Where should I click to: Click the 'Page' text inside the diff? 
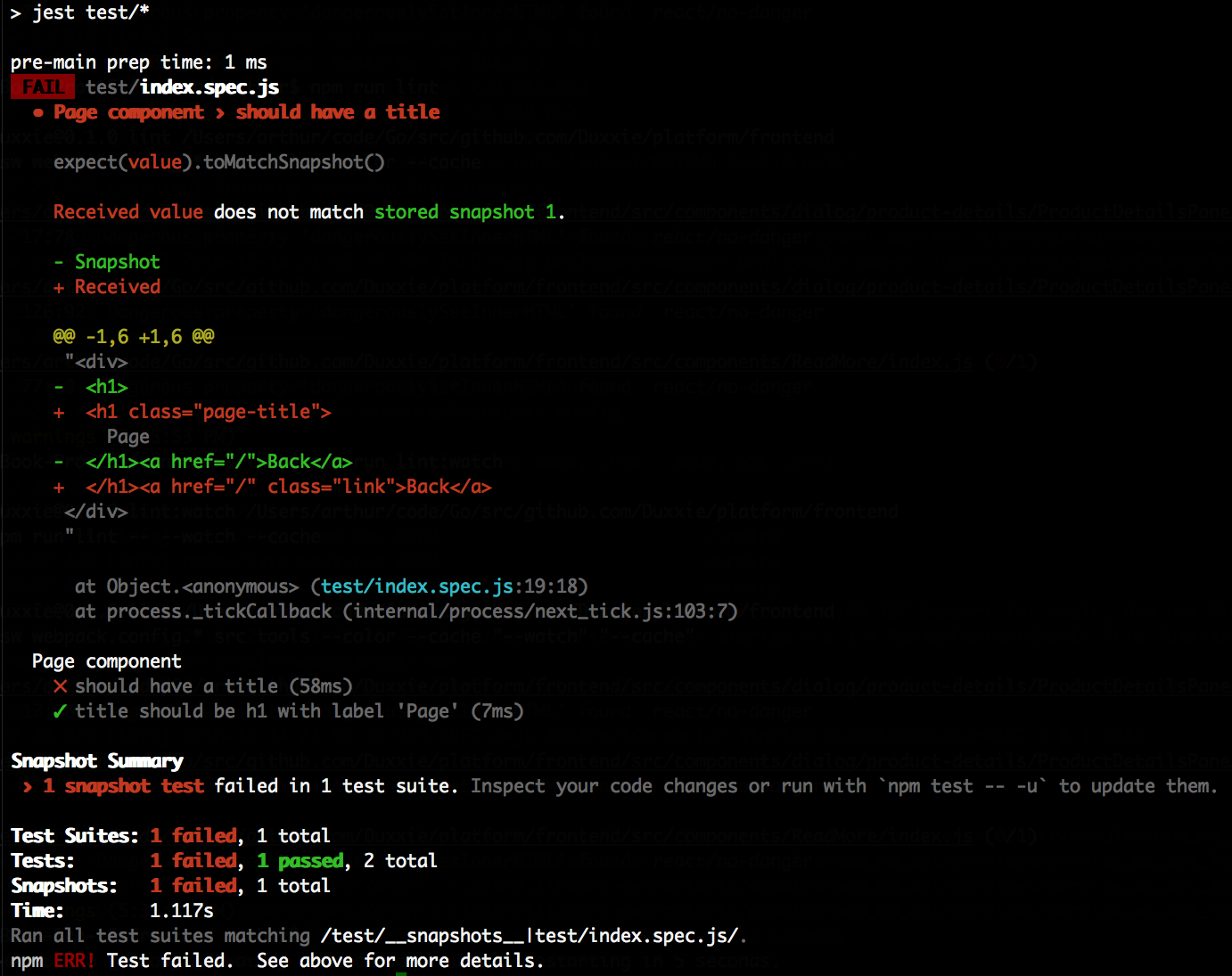coord(128,437)
